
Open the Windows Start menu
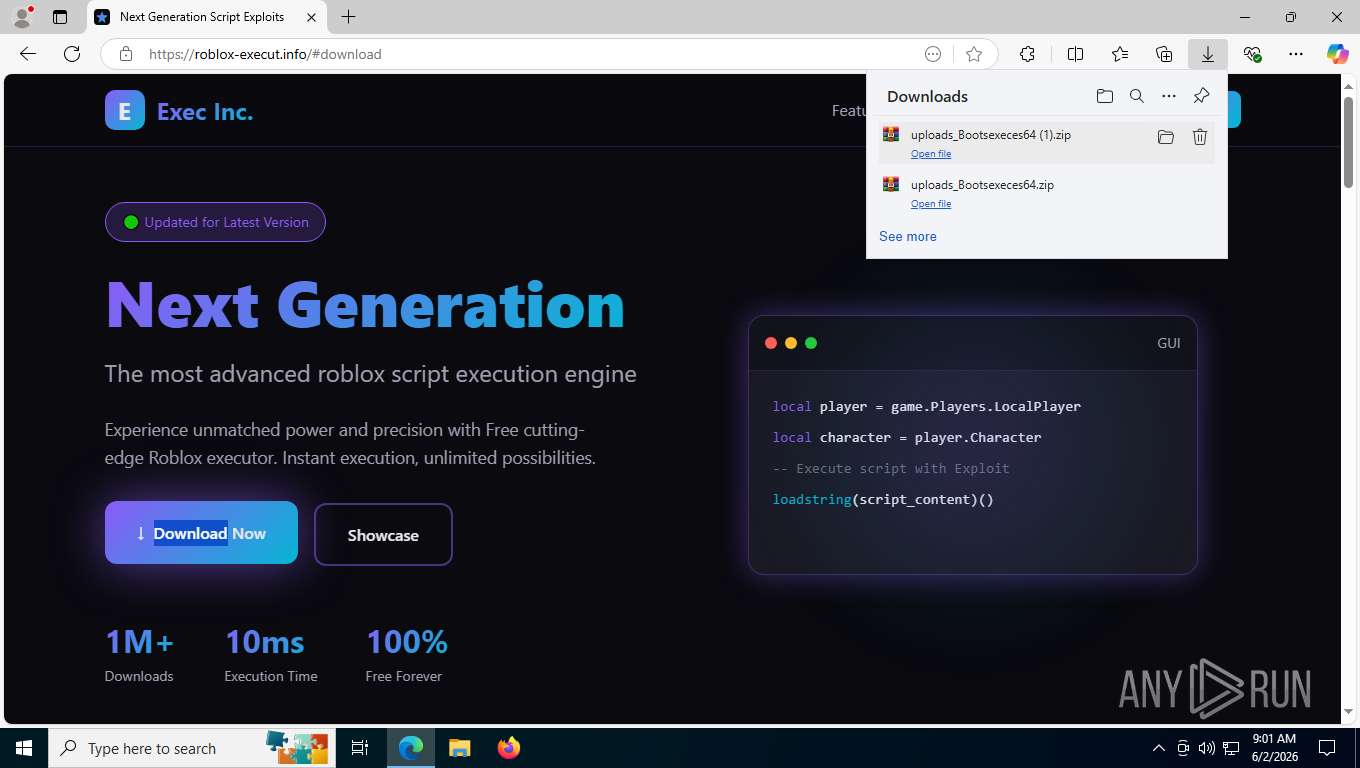[x=24, y=748]
